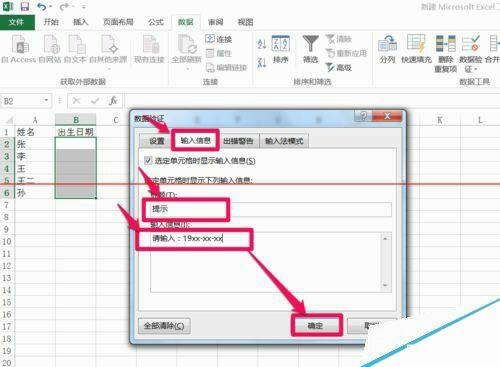Click the OK button in dialog
This screenshot has width=500, height=367.
click(x=315, y=325)
